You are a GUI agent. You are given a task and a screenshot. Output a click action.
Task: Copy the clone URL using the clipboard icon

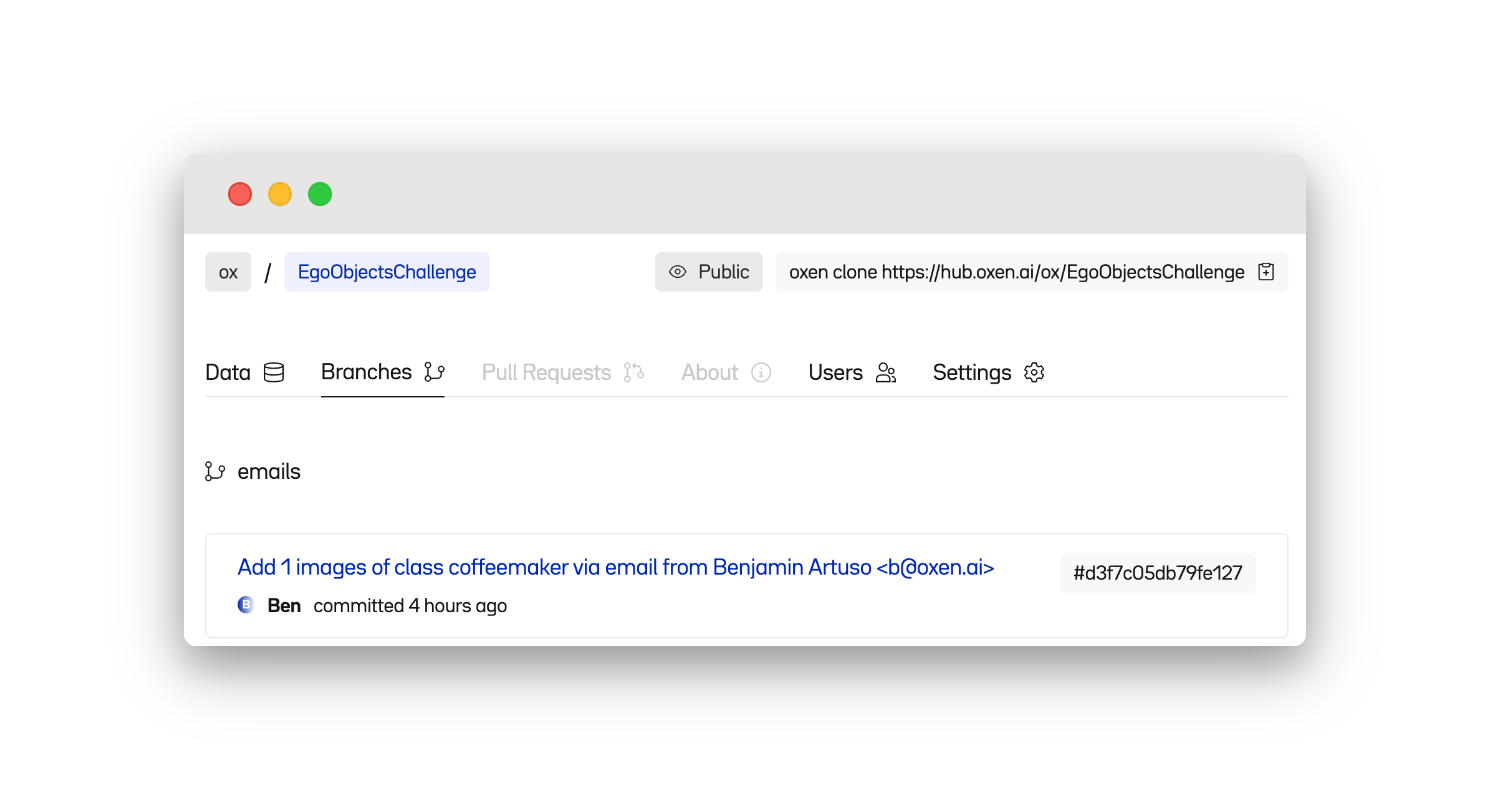(1265, 271)
